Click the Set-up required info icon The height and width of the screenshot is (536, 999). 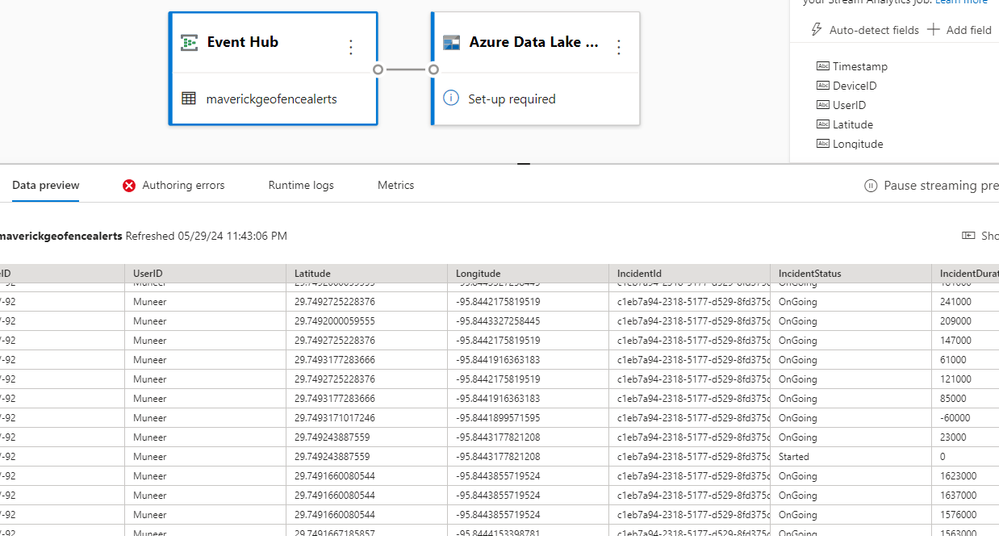pos(451,98)
